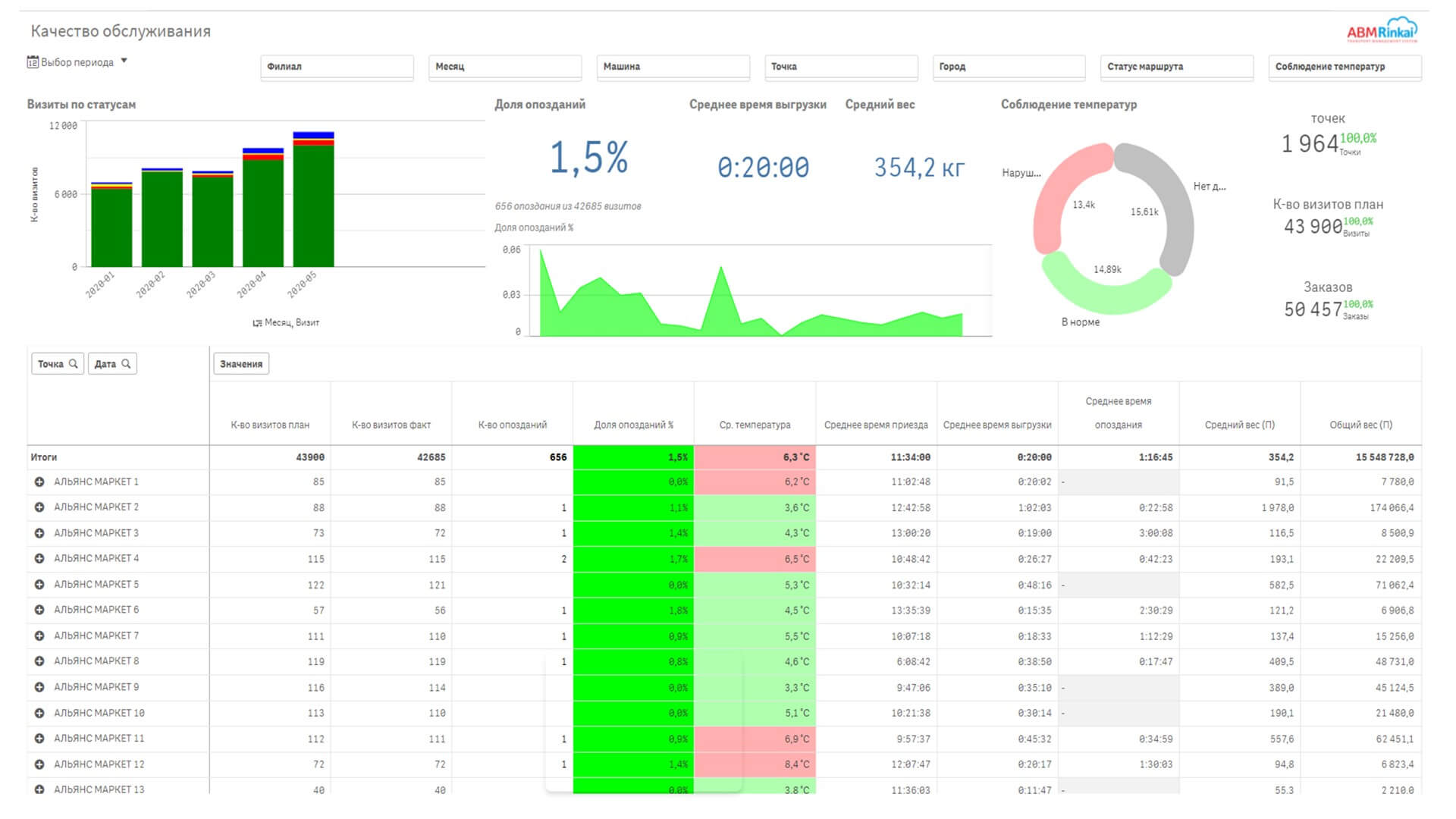The image size is (1456, 819).
Task: Expand the АЛЬЯНС МАРКЕТ 11 row
Action: coord(39,739)
